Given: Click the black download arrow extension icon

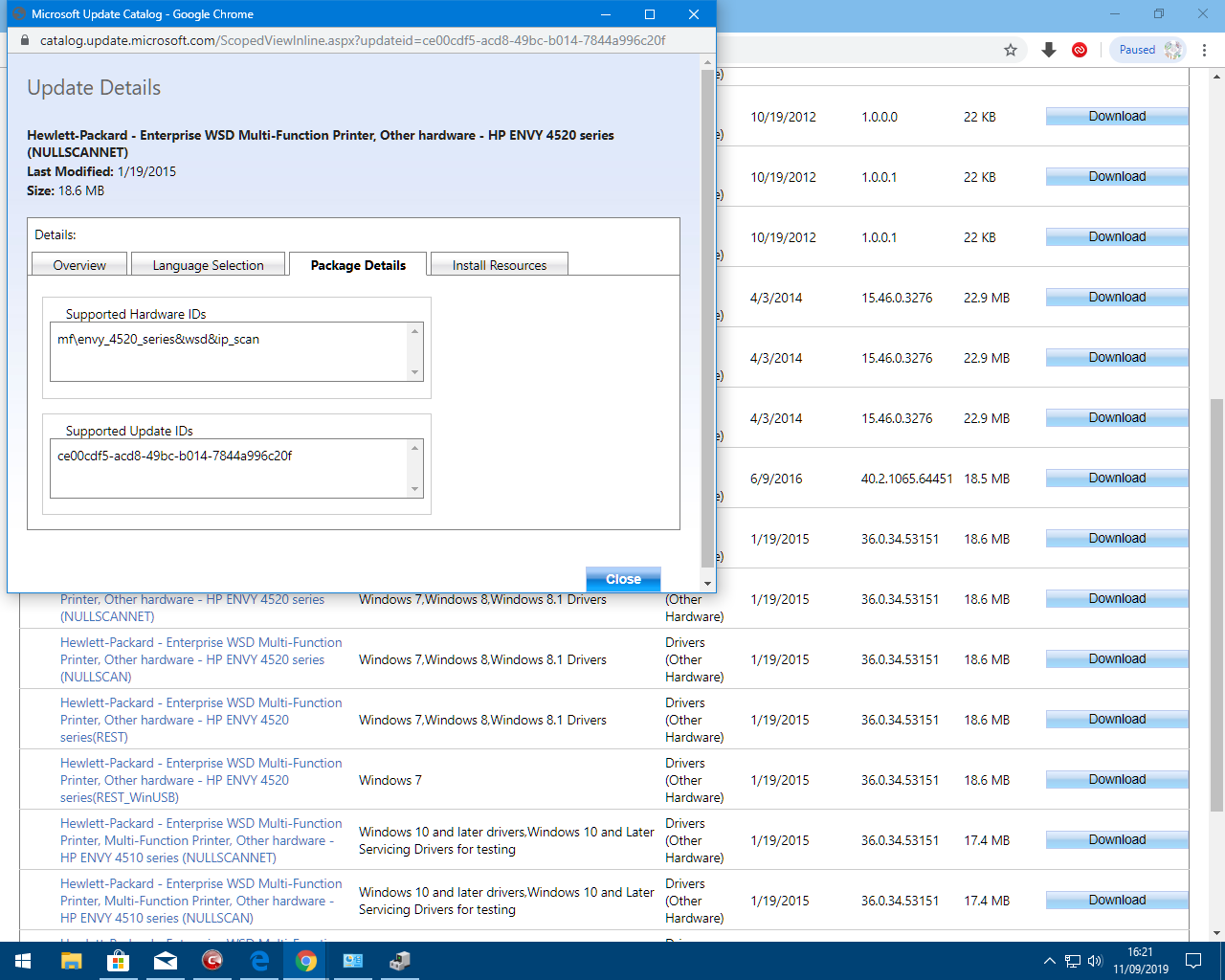Looking at the screenshot, I should coord(1049,50).
